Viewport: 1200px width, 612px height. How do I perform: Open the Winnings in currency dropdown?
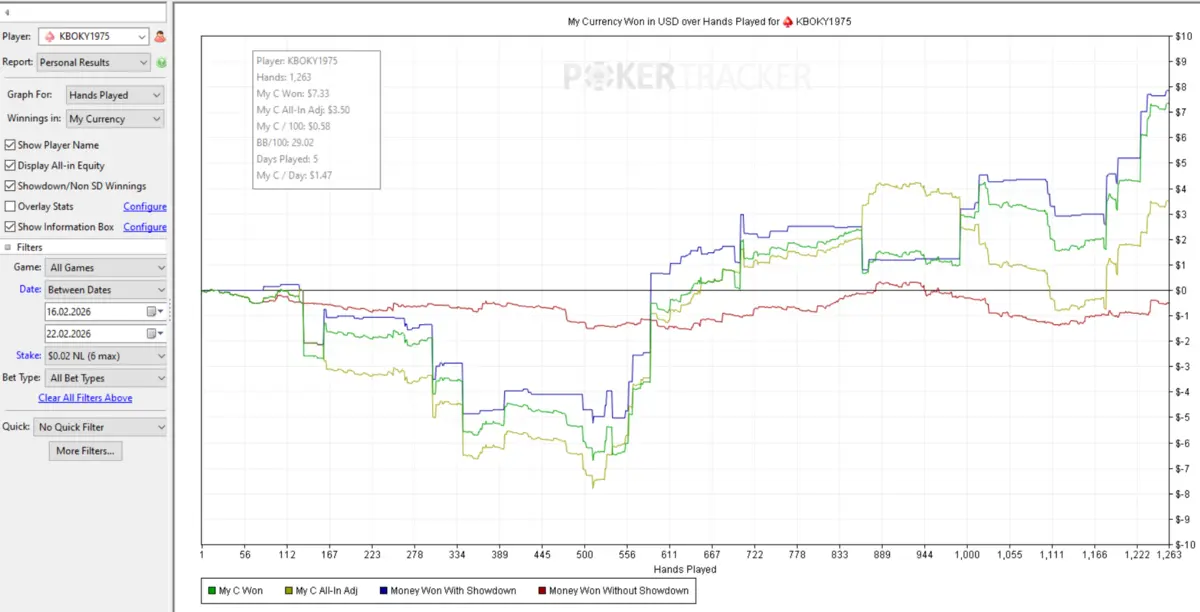114,119
